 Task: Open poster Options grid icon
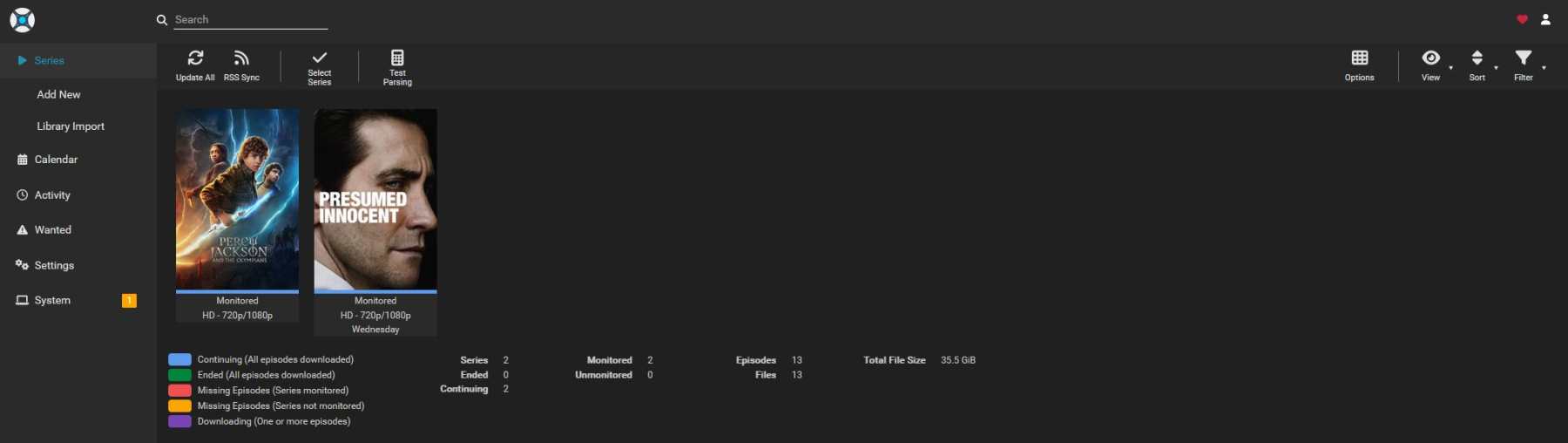tap(1359, 58)
